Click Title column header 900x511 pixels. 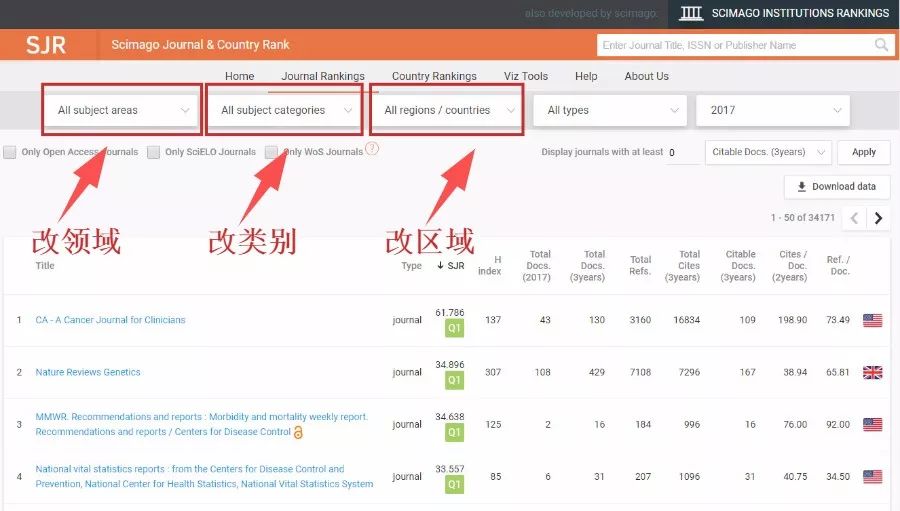click(45, 265)
